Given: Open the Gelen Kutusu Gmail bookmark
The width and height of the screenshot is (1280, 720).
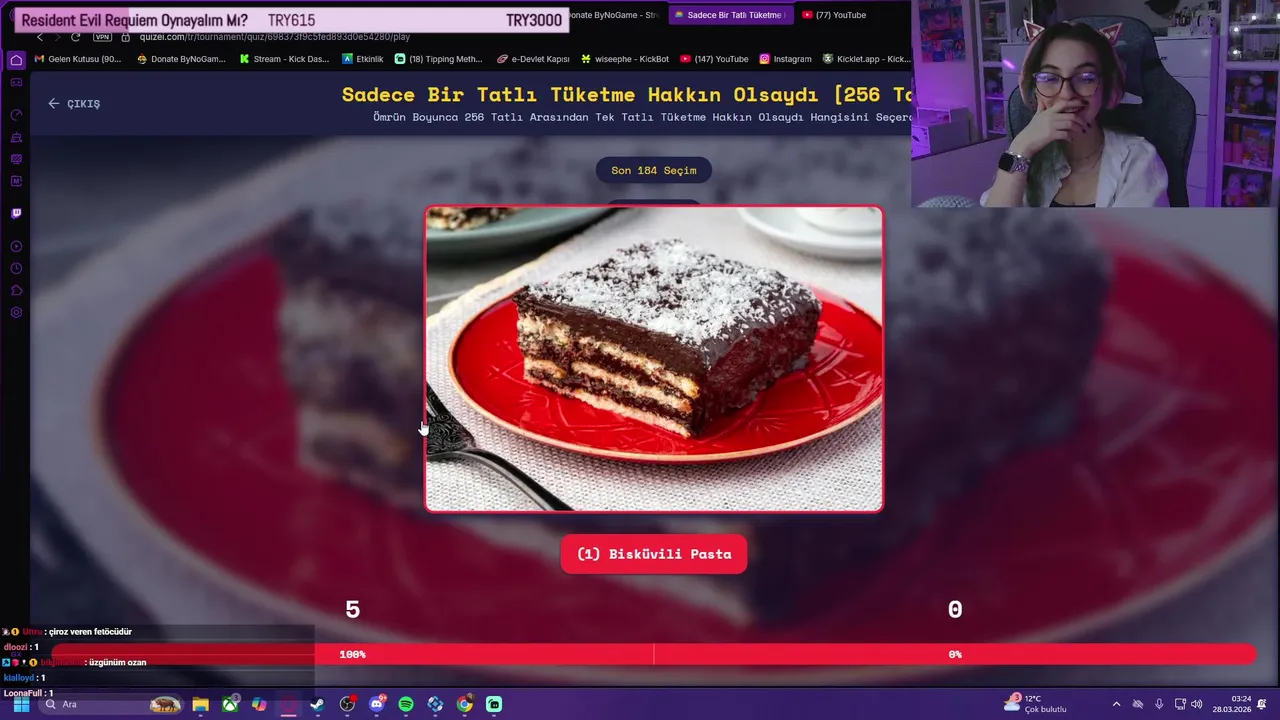Looking at the screenshot, I should pyautogui.click(x=77, y=59).
